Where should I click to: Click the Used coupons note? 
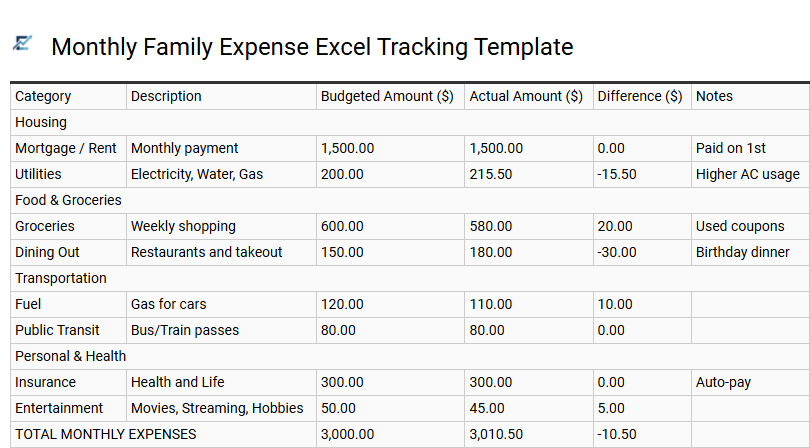click(x=751, y=226)
